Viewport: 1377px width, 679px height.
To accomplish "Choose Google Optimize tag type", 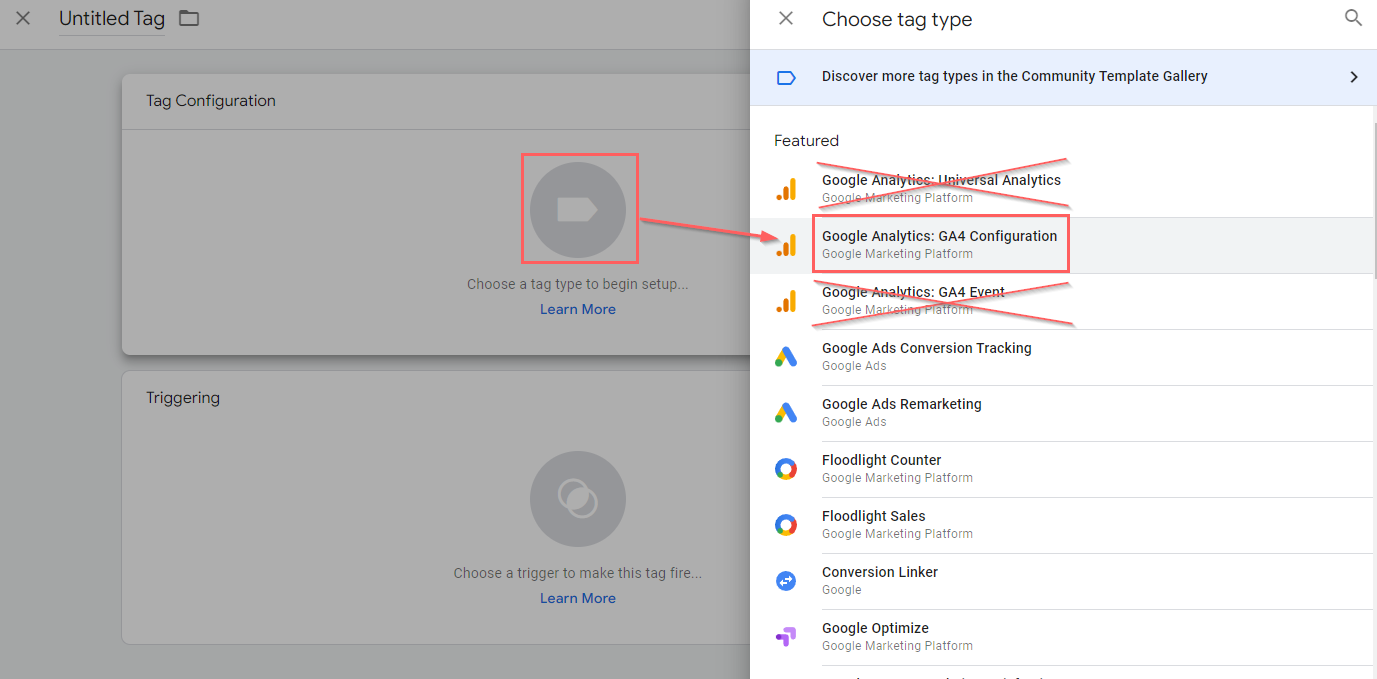I will 1063,637.
